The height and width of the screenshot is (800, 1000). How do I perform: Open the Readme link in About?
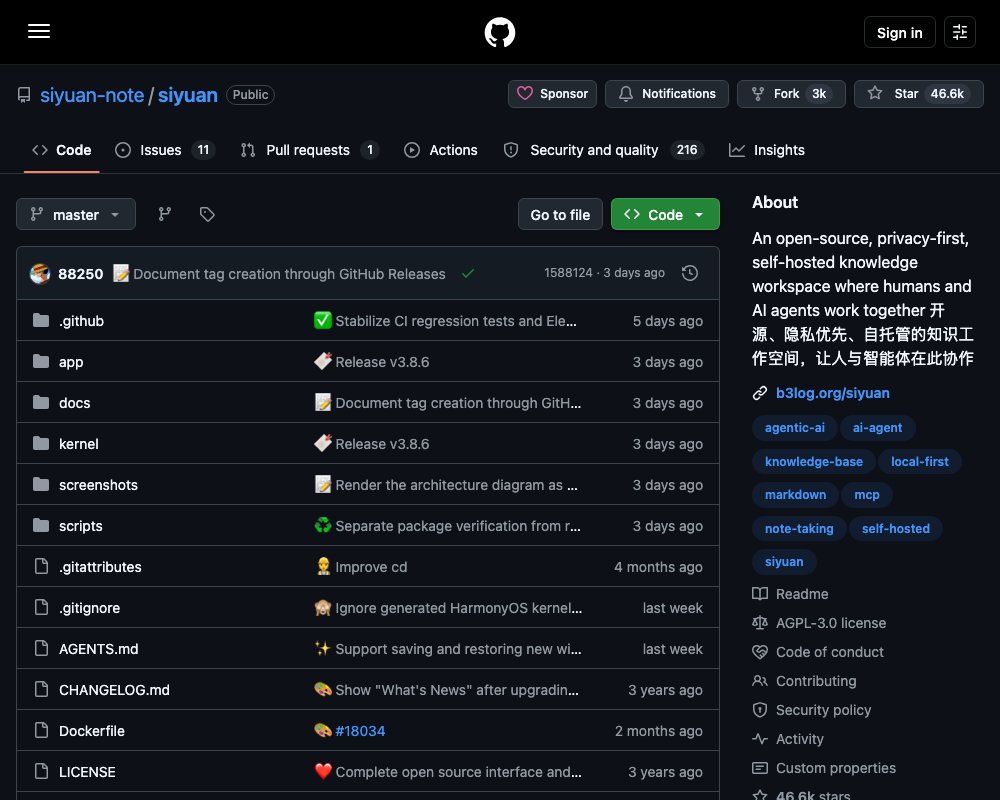(790, 594)
